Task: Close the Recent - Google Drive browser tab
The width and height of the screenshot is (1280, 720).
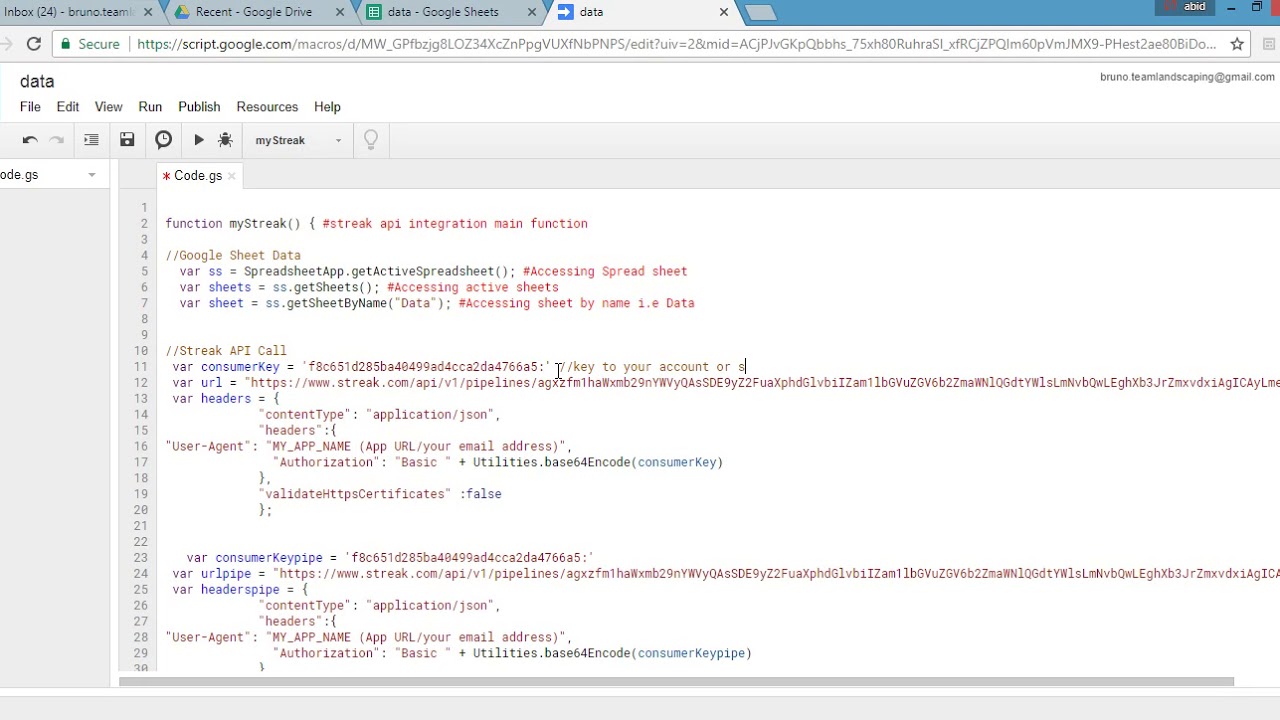Action: (340, 12)
